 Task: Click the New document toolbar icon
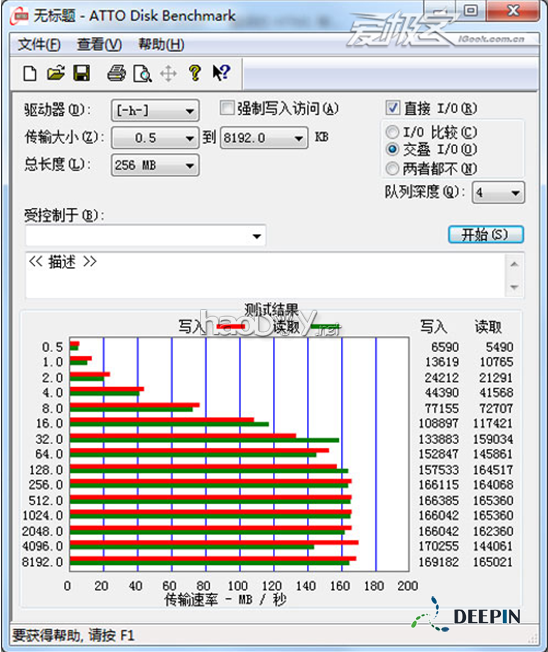[30, 74]
